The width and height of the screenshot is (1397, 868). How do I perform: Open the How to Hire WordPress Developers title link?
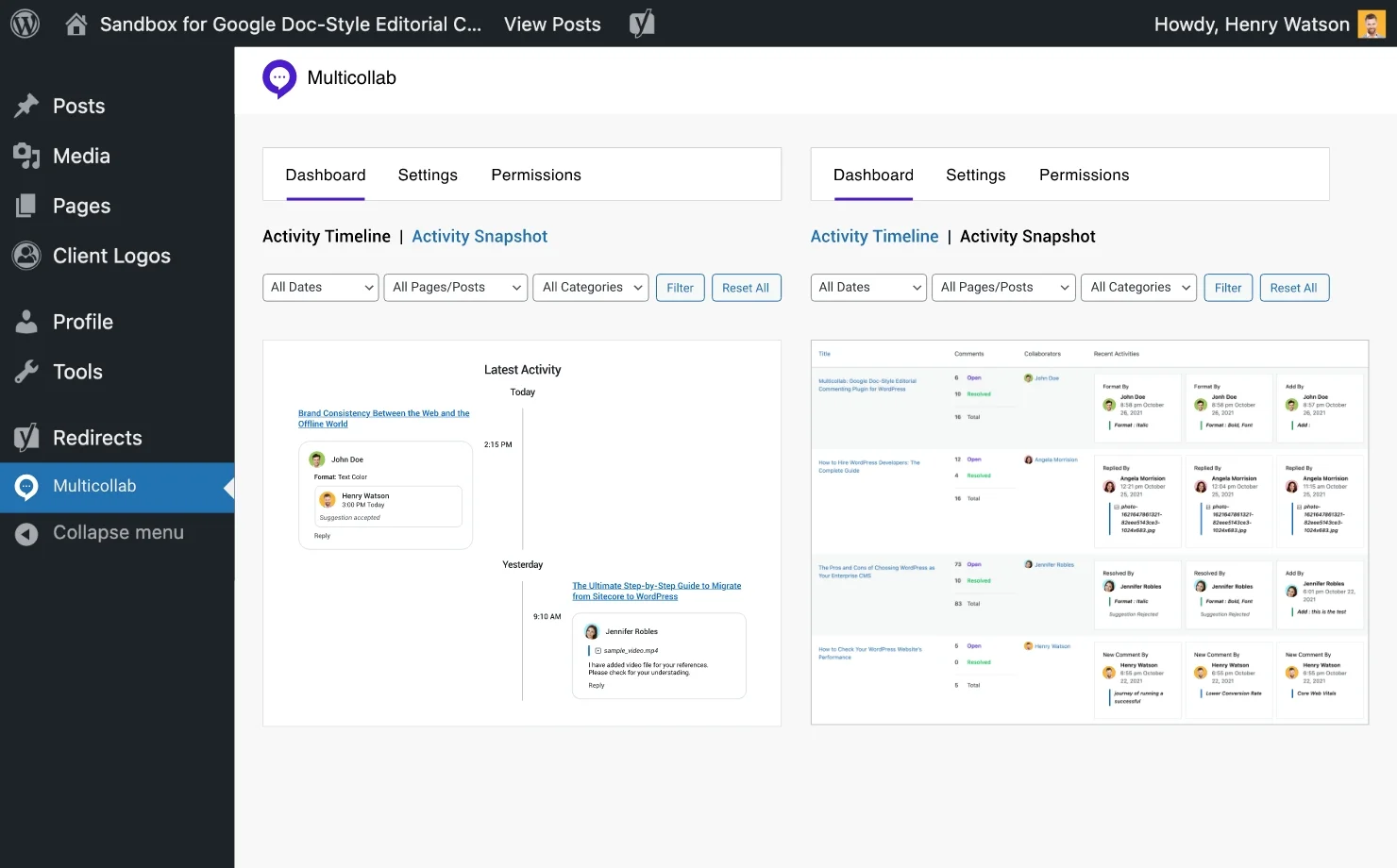(x=869, y=466)
